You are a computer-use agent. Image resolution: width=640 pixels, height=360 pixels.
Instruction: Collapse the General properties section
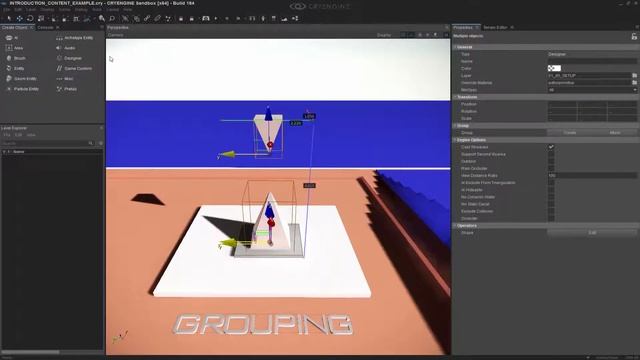point(455,47)
